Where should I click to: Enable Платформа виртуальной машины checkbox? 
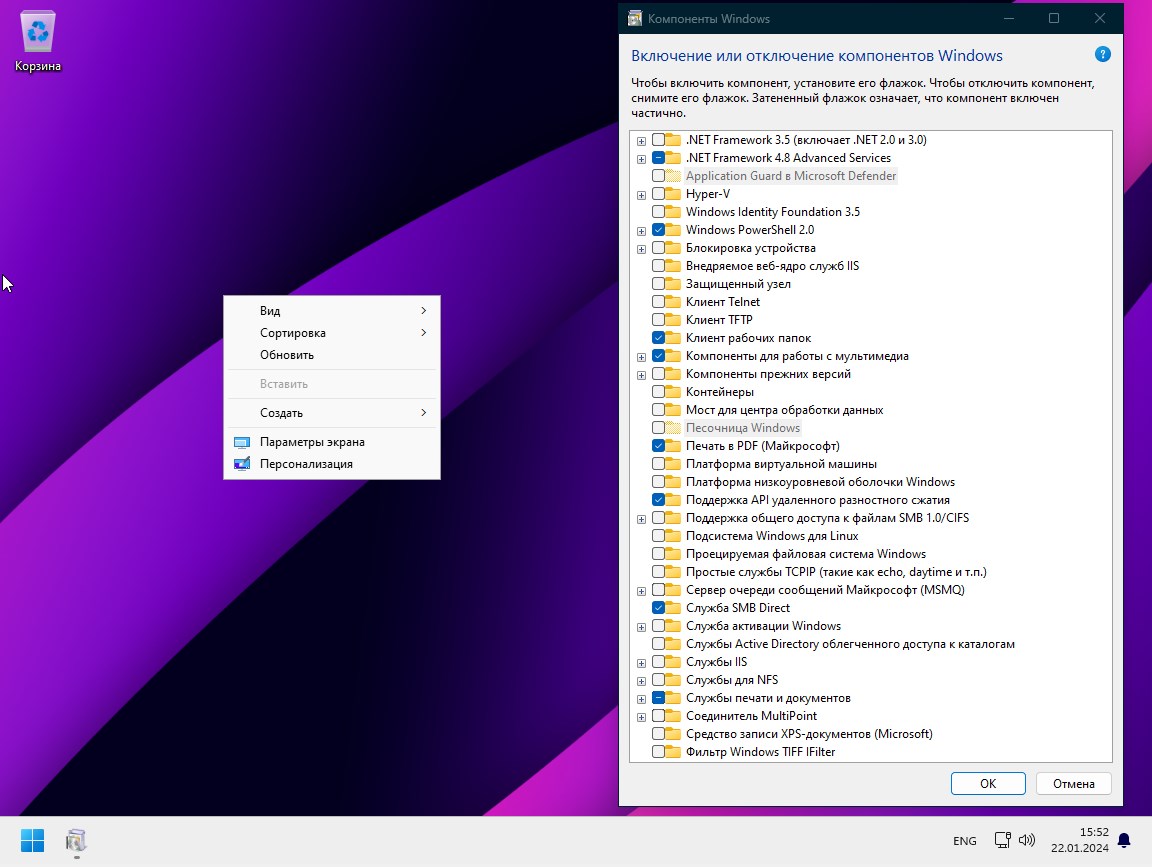click(x=658, y=464)
